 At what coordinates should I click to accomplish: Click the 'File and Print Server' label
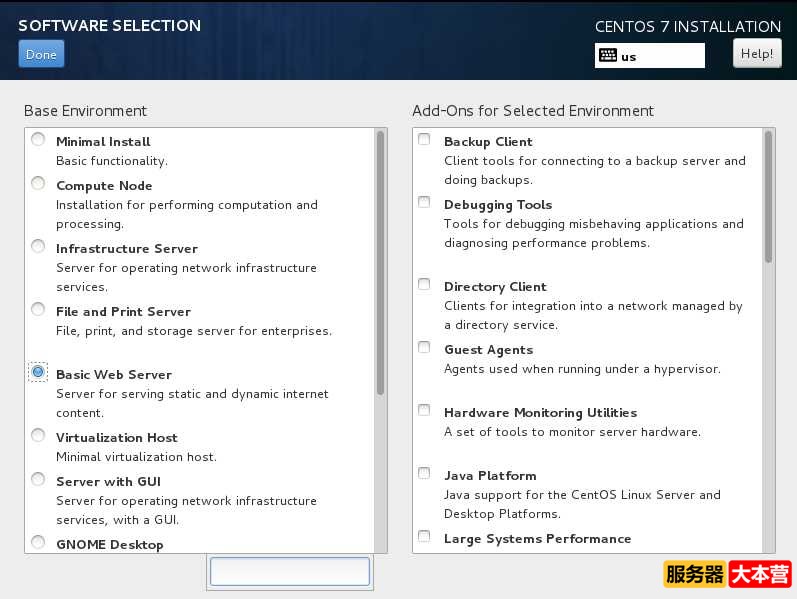tap(124, 312)
